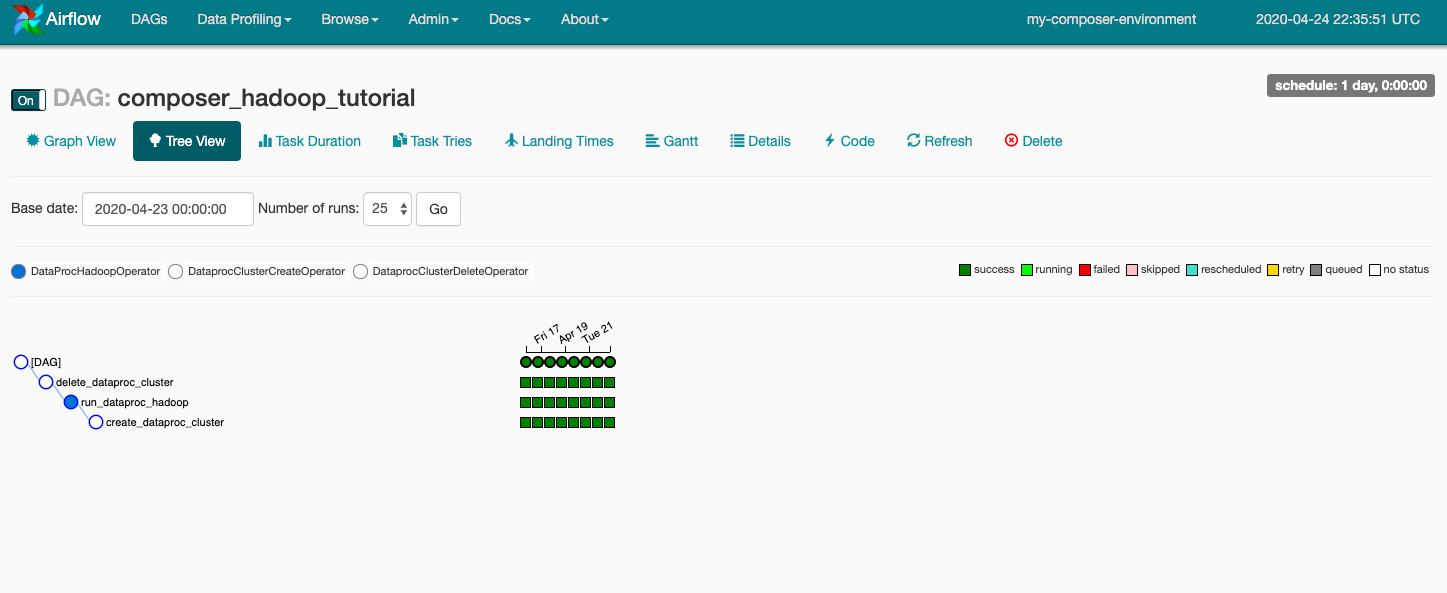This screenshot has width=1447, height=593.
Task: Delete the DAG using red Delete icon
Action: point(1011,141)
